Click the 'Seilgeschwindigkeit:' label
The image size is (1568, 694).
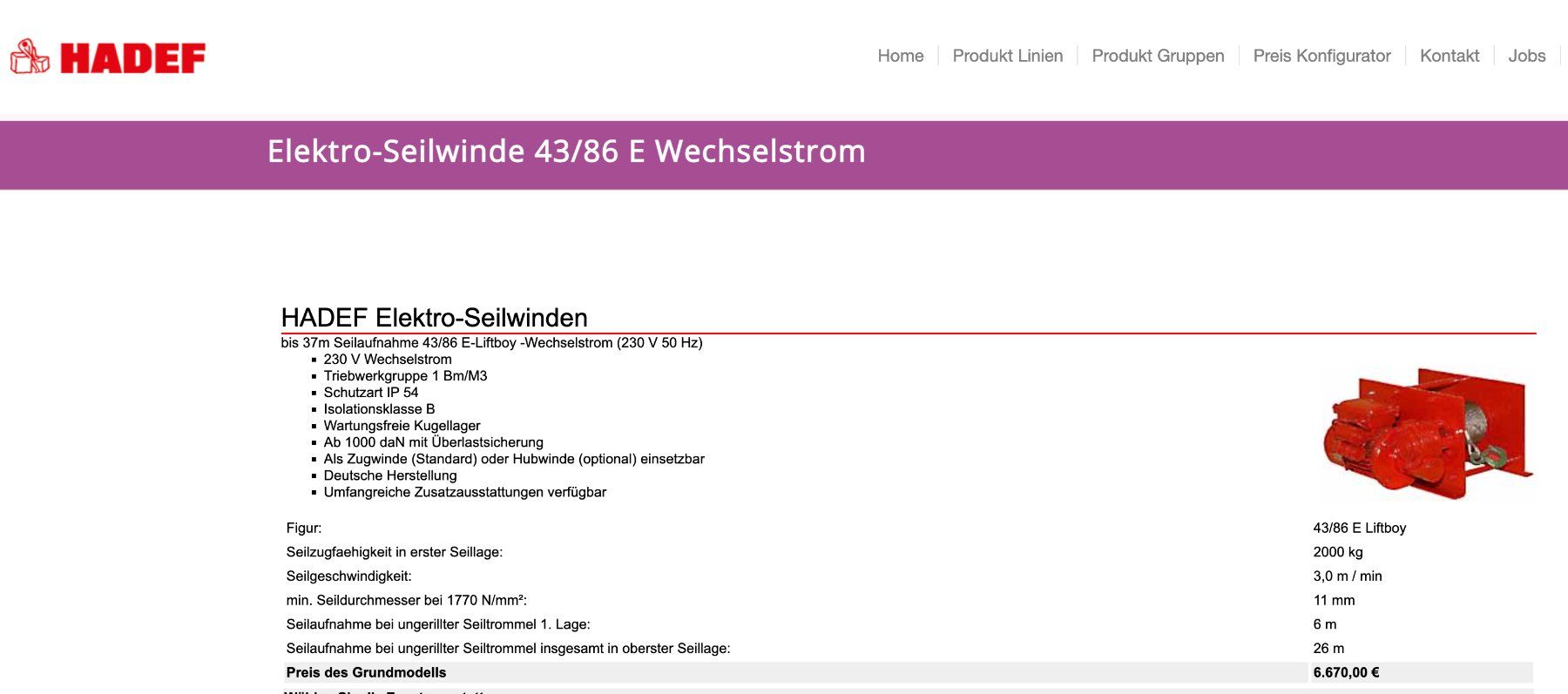click(348, 576)
